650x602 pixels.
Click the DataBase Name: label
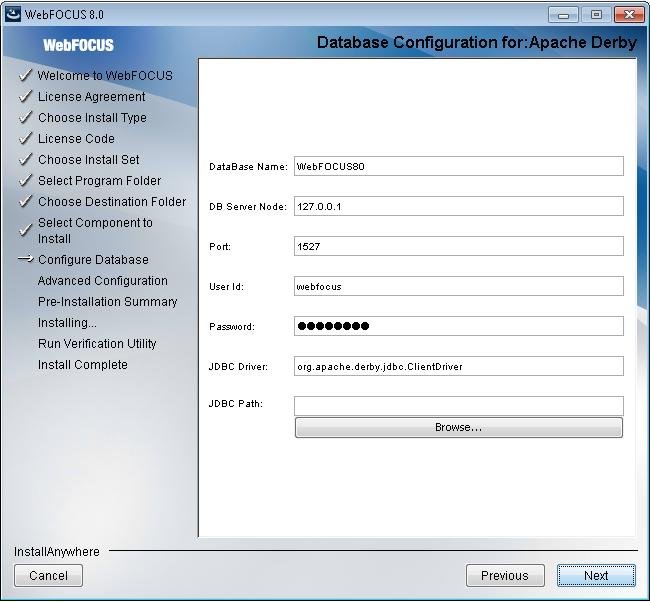pos(248,167)
